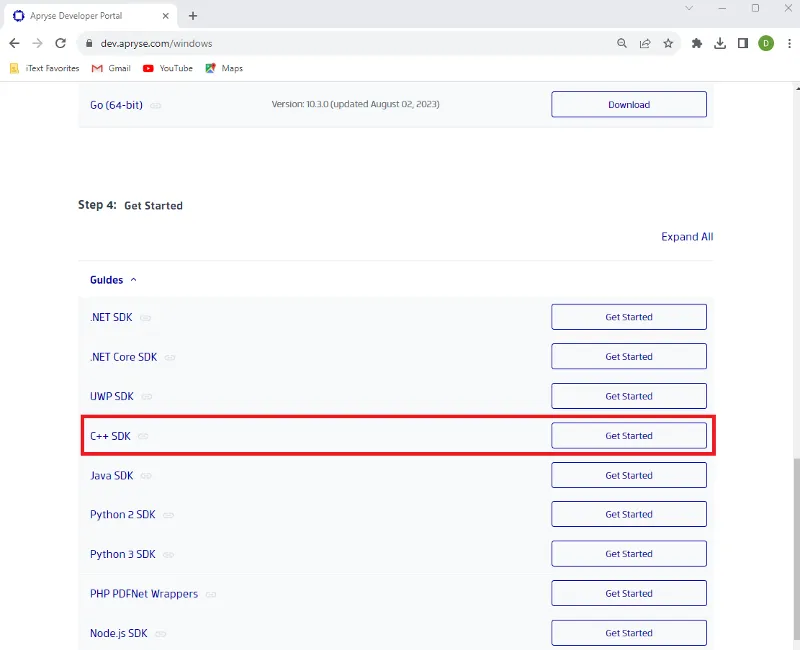Go back to the previous page

[14, 43]
